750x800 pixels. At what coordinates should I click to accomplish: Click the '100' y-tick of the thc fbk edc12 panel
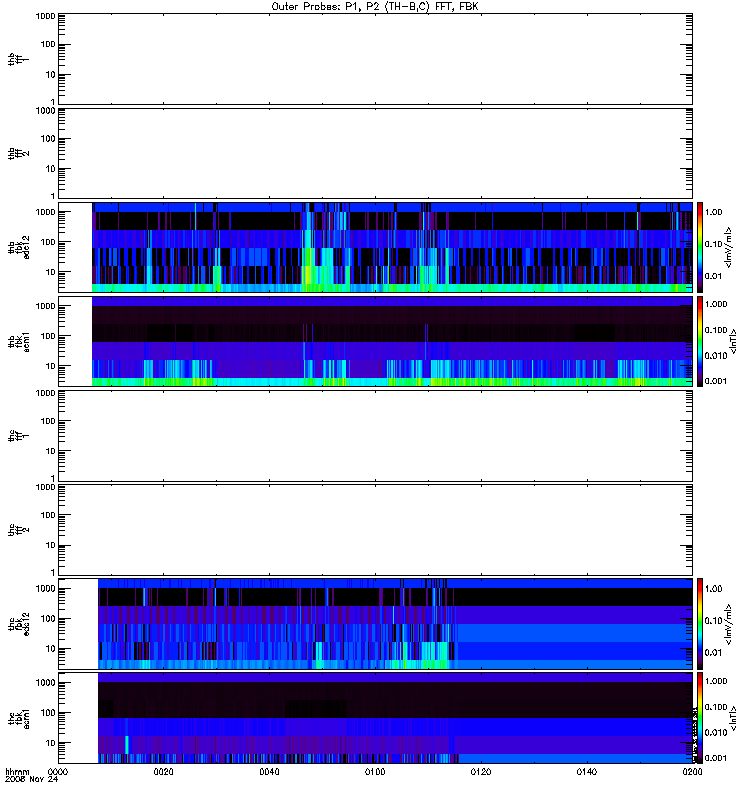[48, 619]
